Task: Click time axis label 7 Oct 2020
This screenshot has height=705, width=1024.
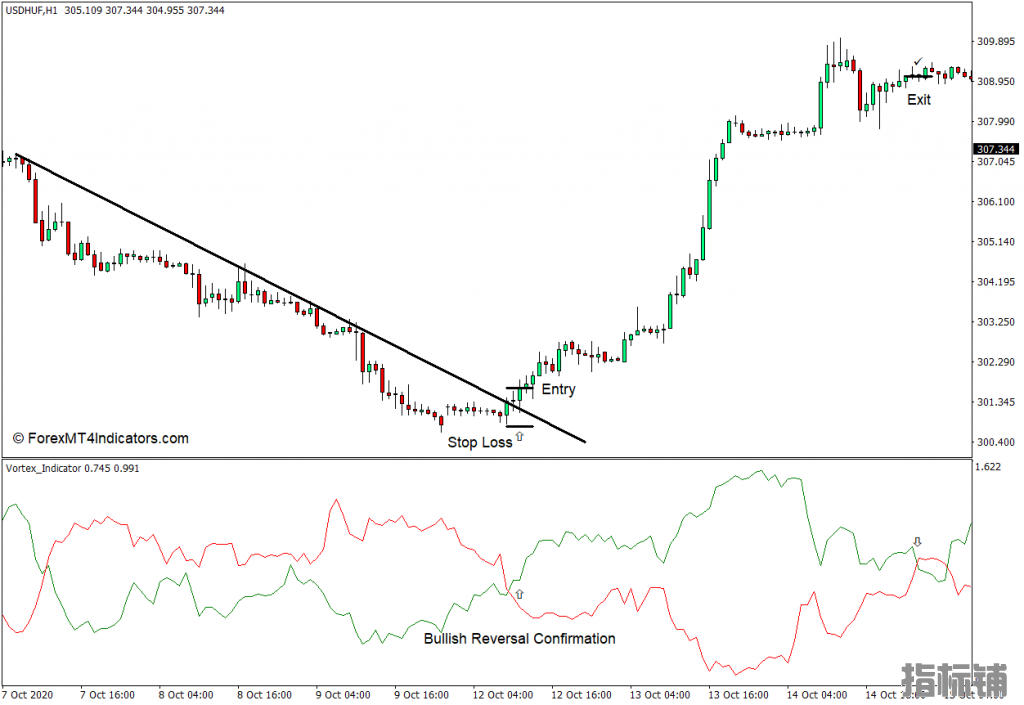Action: pyautogui.click(x=27, y=695)
